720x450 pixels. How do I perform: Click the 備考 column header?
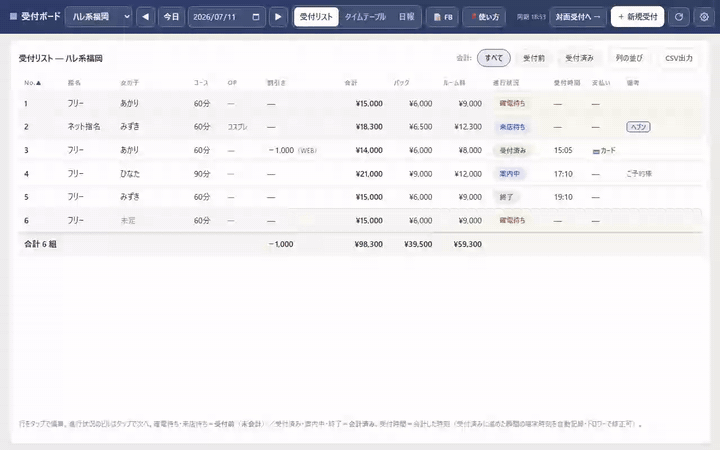point(633,83)
